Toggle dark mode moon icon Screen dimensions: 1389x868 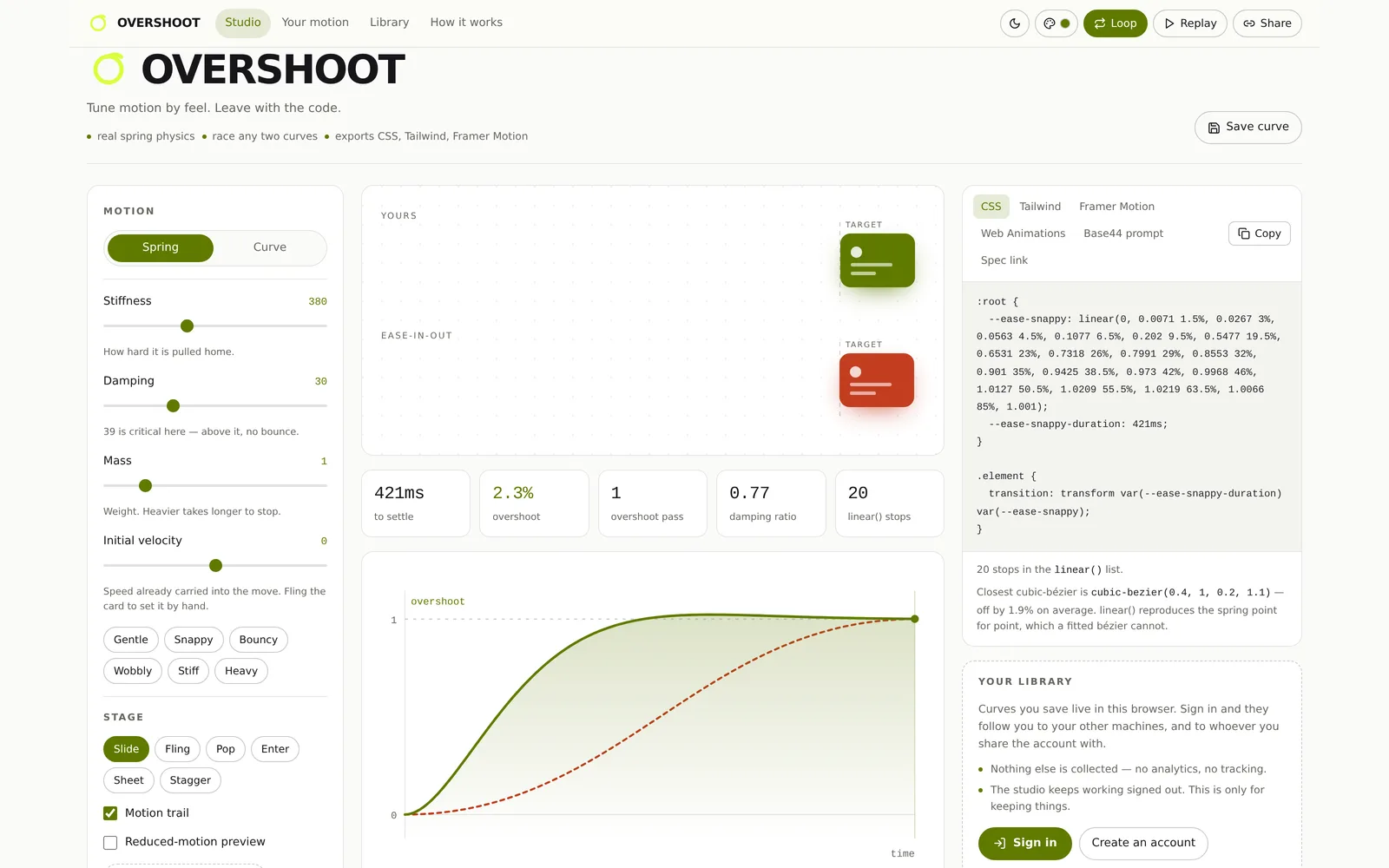coord(1015,23)
